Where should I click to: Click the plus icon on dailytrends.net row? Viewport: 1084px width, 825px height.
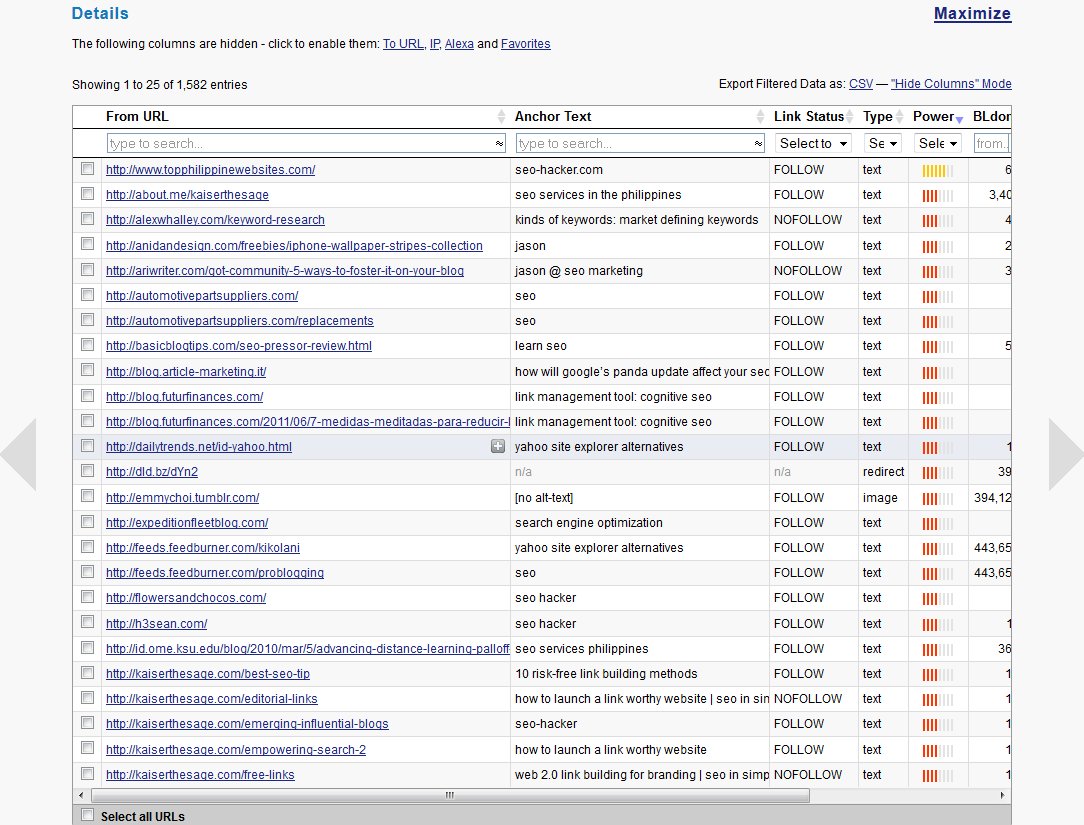click(498, 447)
